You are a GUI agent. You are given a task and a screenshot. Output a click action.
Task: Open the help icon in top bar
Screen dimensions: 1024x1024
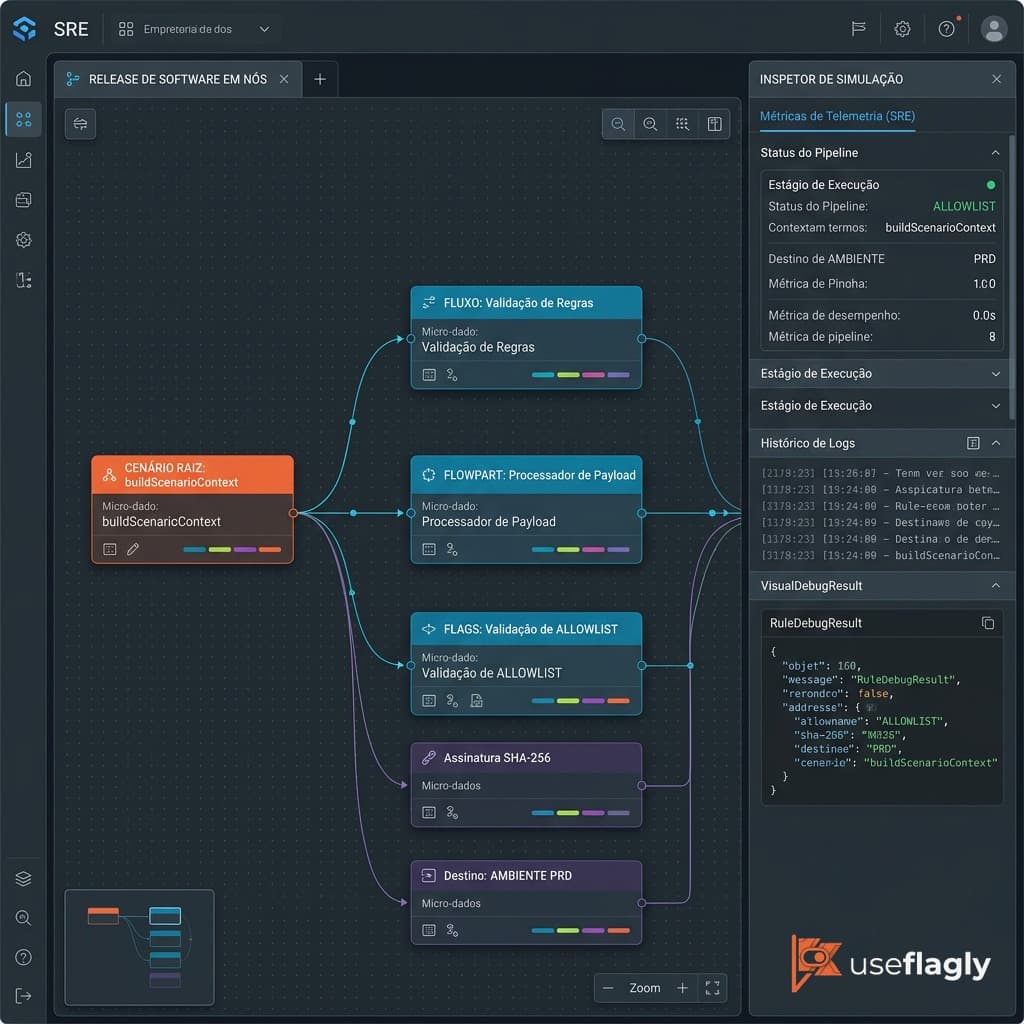click(946, 29)
